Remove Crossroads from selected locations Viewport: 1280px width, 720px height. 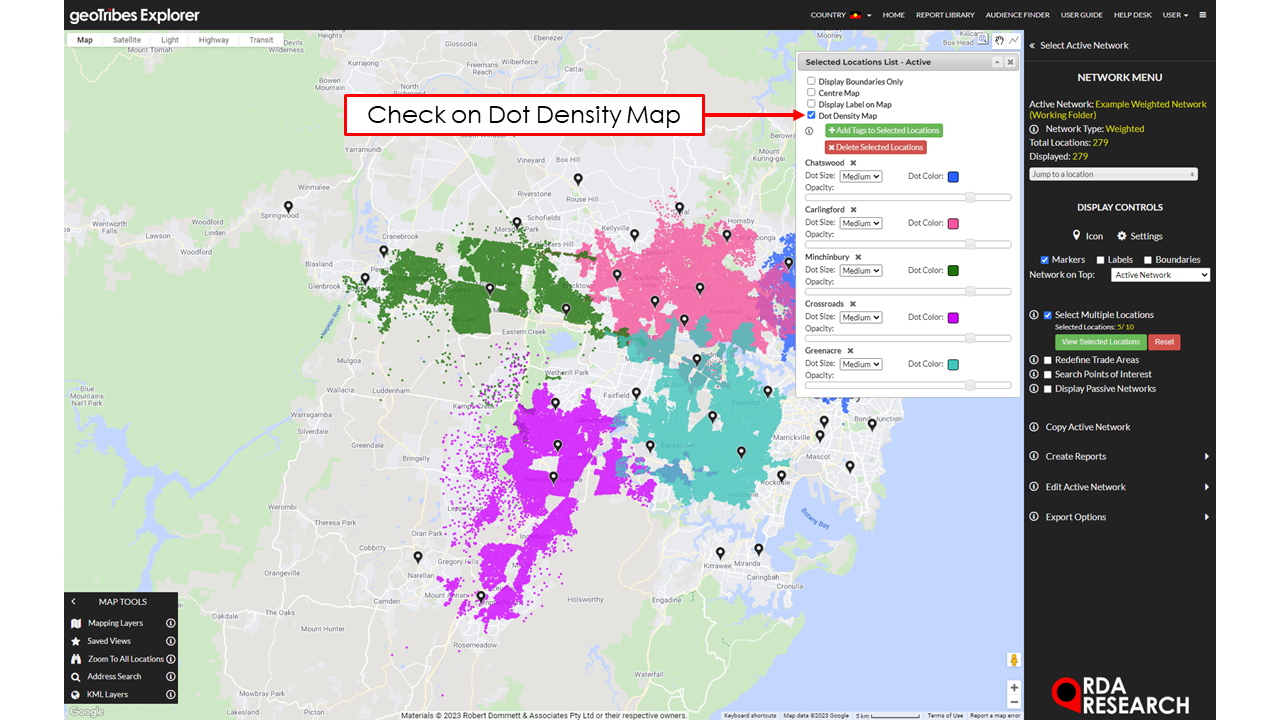853,304
